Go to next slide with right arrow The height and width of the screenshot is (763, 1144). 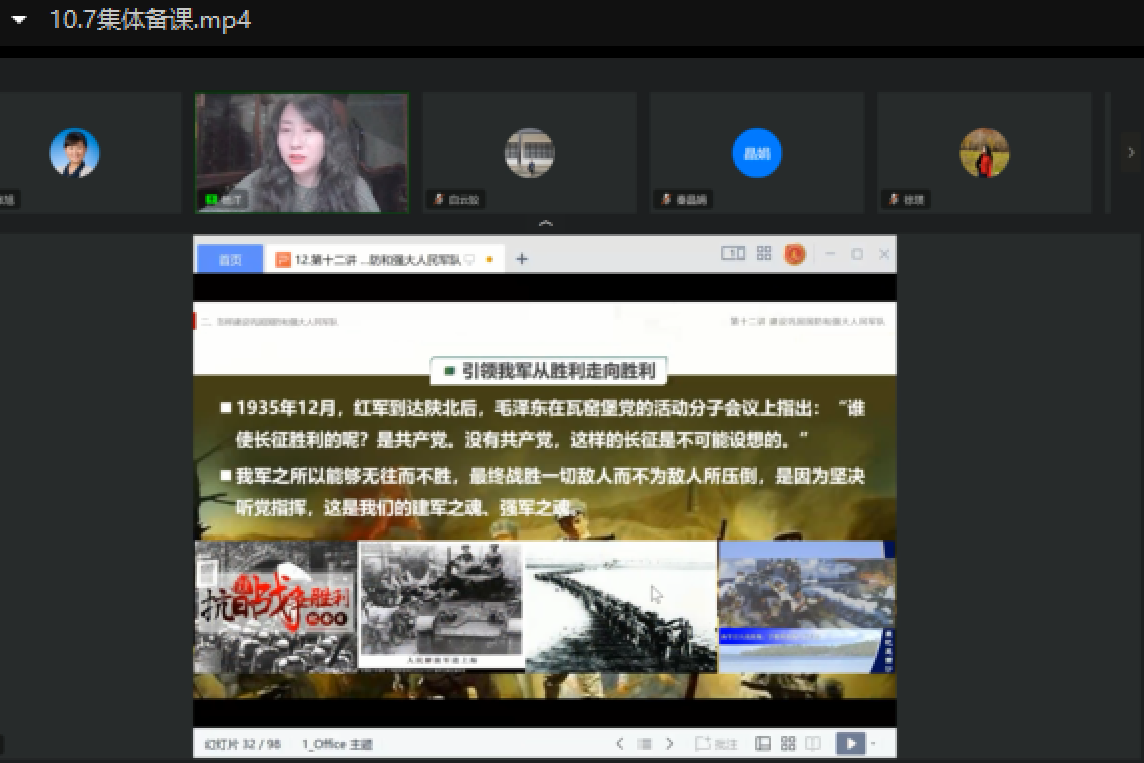point(670,744)
